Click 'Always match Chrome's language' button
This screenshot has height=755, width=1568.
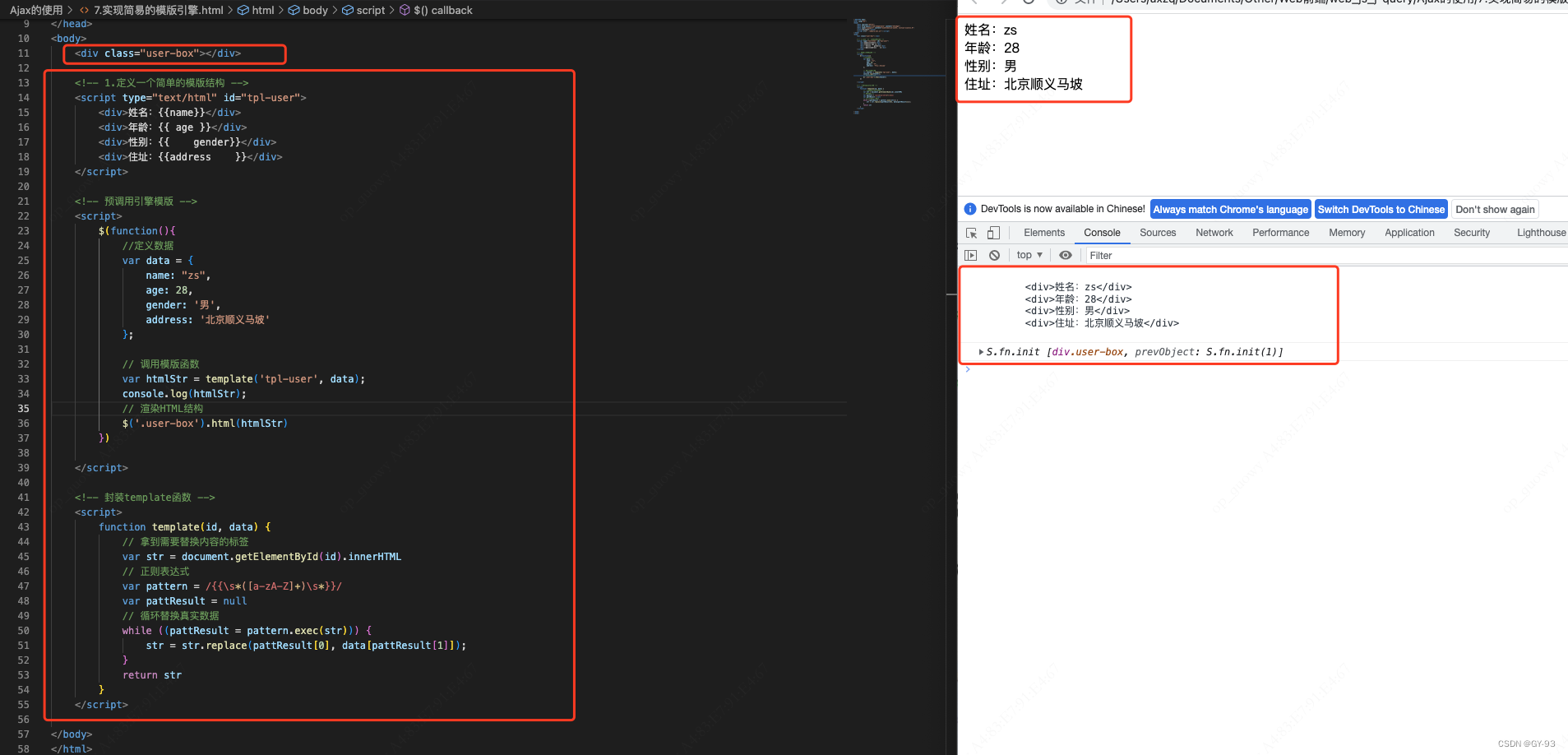(1230, 210)
